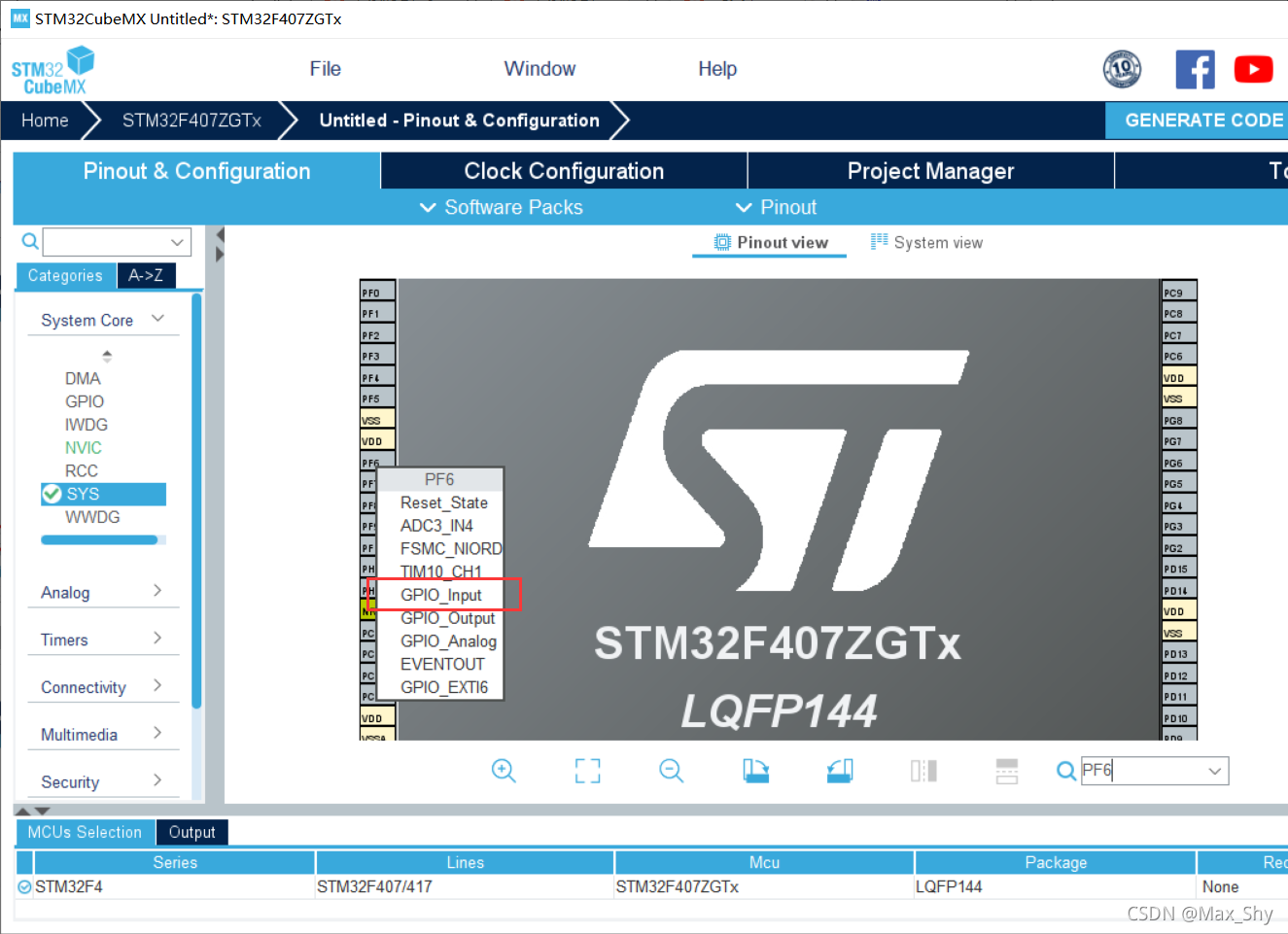Open the ST 10 years anniversary badge
The image size is (1288, 934).
coord(1122,69)
